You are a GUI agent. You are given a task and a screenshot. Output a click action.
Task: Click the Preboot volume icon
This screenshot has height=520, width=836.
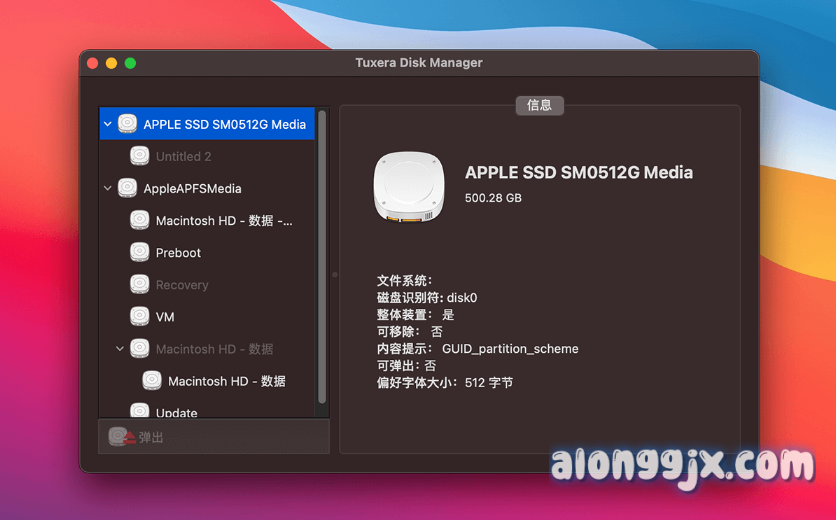(x=140, y=252)
